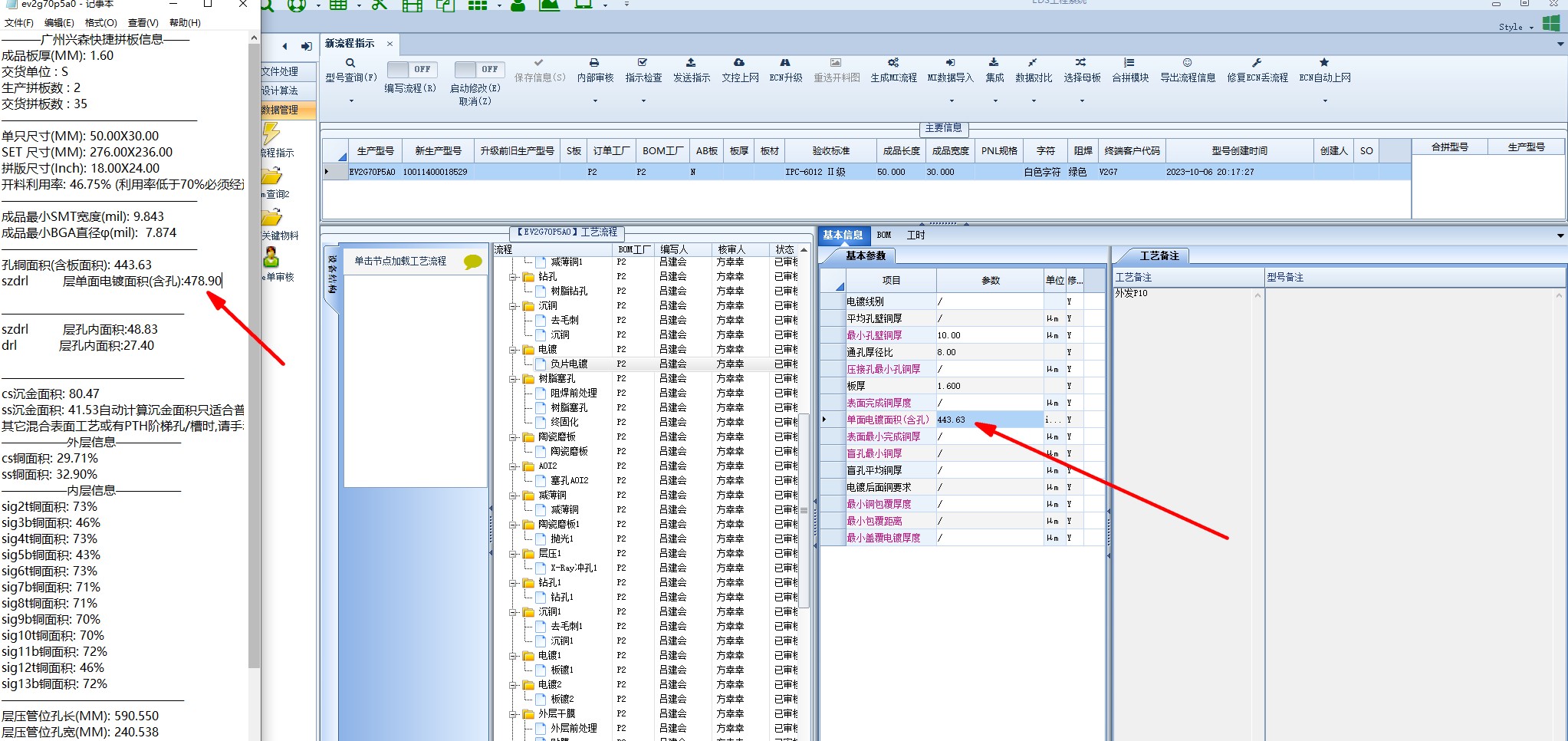Open the ECN自动上网 dropdown arrow
The image size is (1568, 741).
(x=1325, y=100)
